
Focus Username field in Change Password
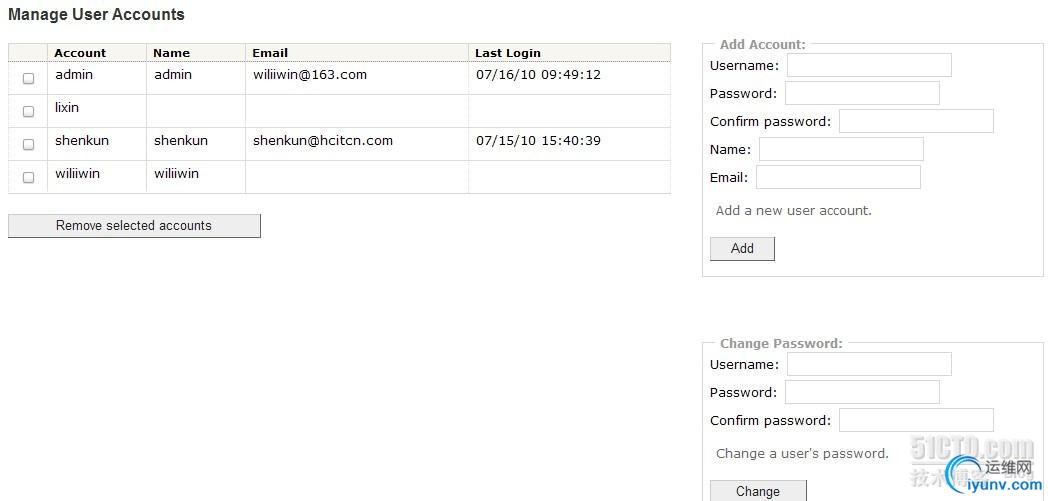869,365
